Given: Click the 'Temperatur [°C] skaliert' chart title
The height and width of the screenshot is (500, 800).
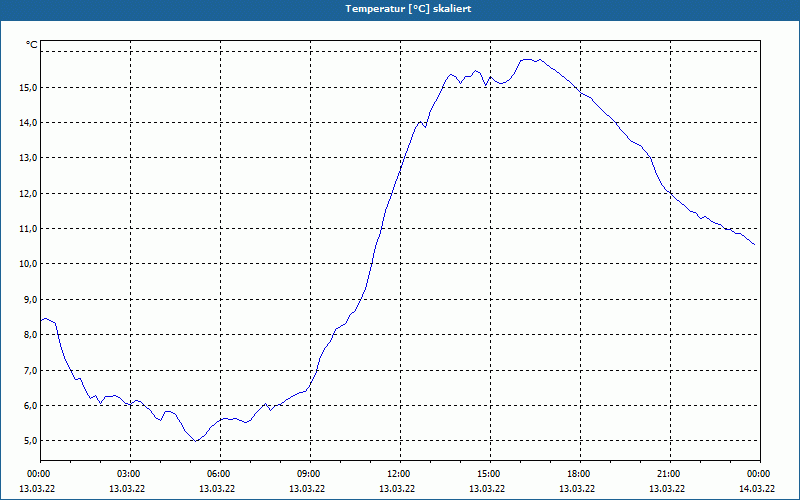Looking at the screenshot, I should click(x=408, y=9).
